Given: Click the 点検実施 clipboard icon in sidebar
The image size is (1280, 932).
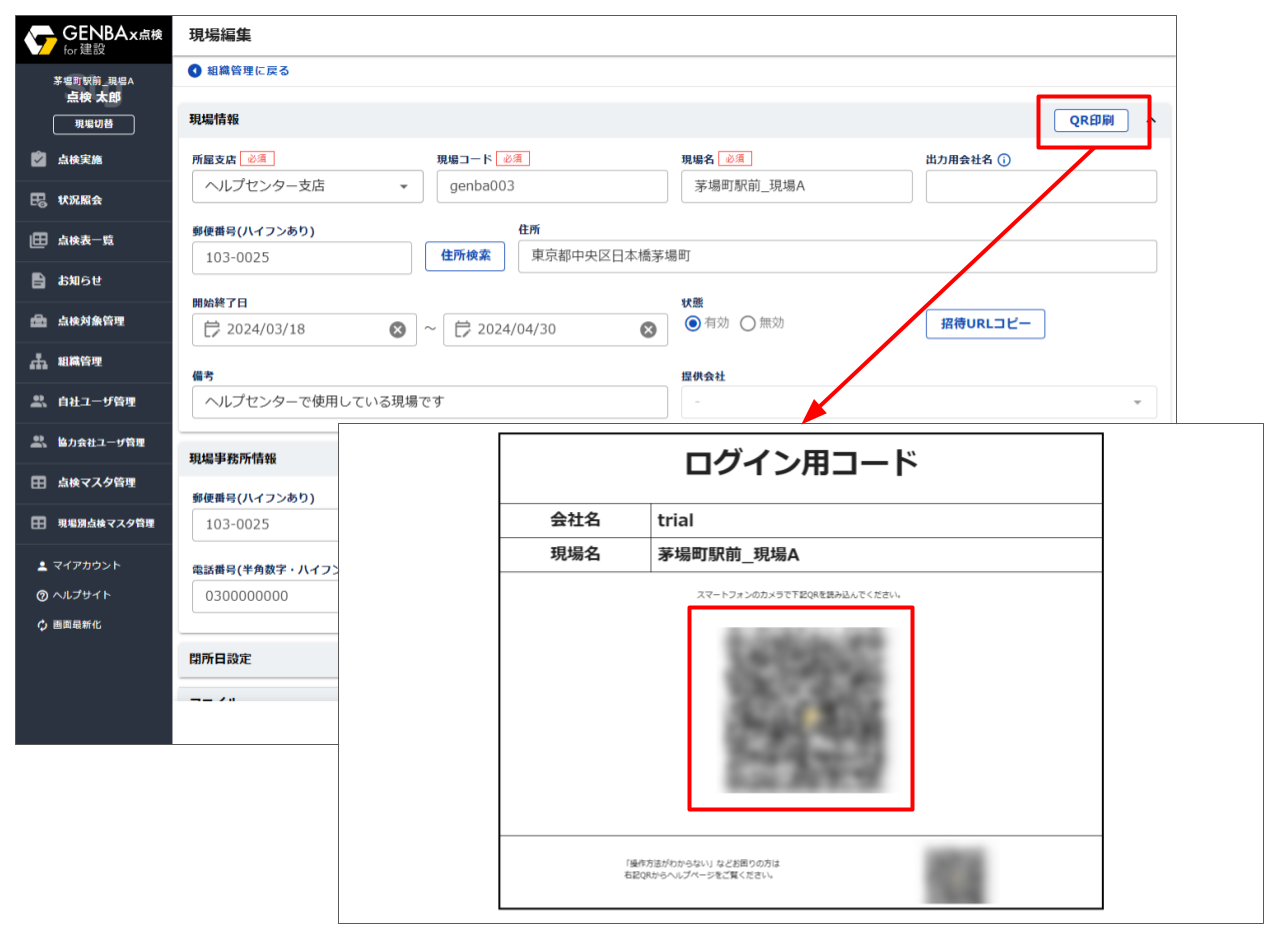Looking at the screenshot, I should (x=39, y=159).
